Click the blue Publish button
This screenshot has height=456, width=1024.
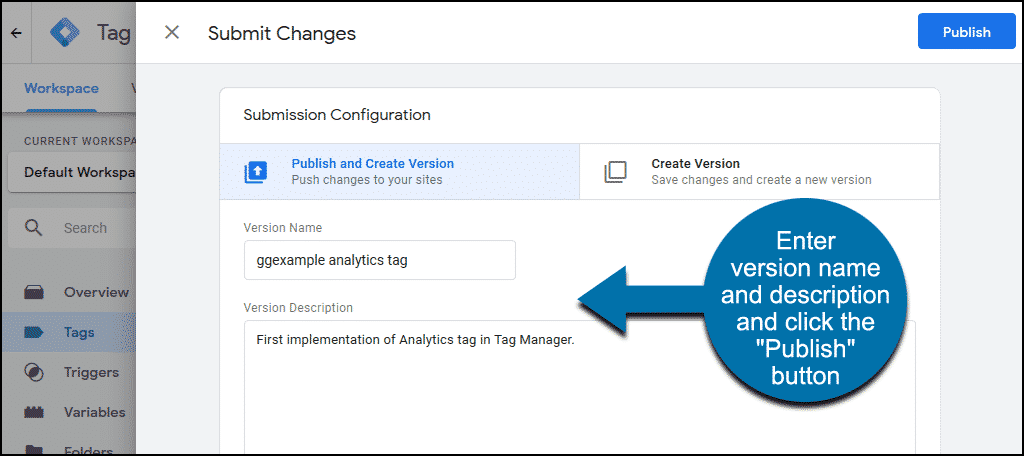[967, 32]
